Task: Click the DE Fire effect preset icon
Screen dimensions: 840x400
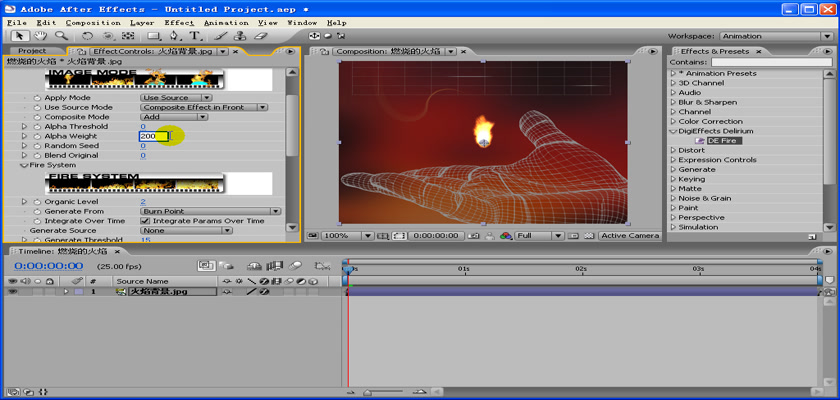Action: 700,141
